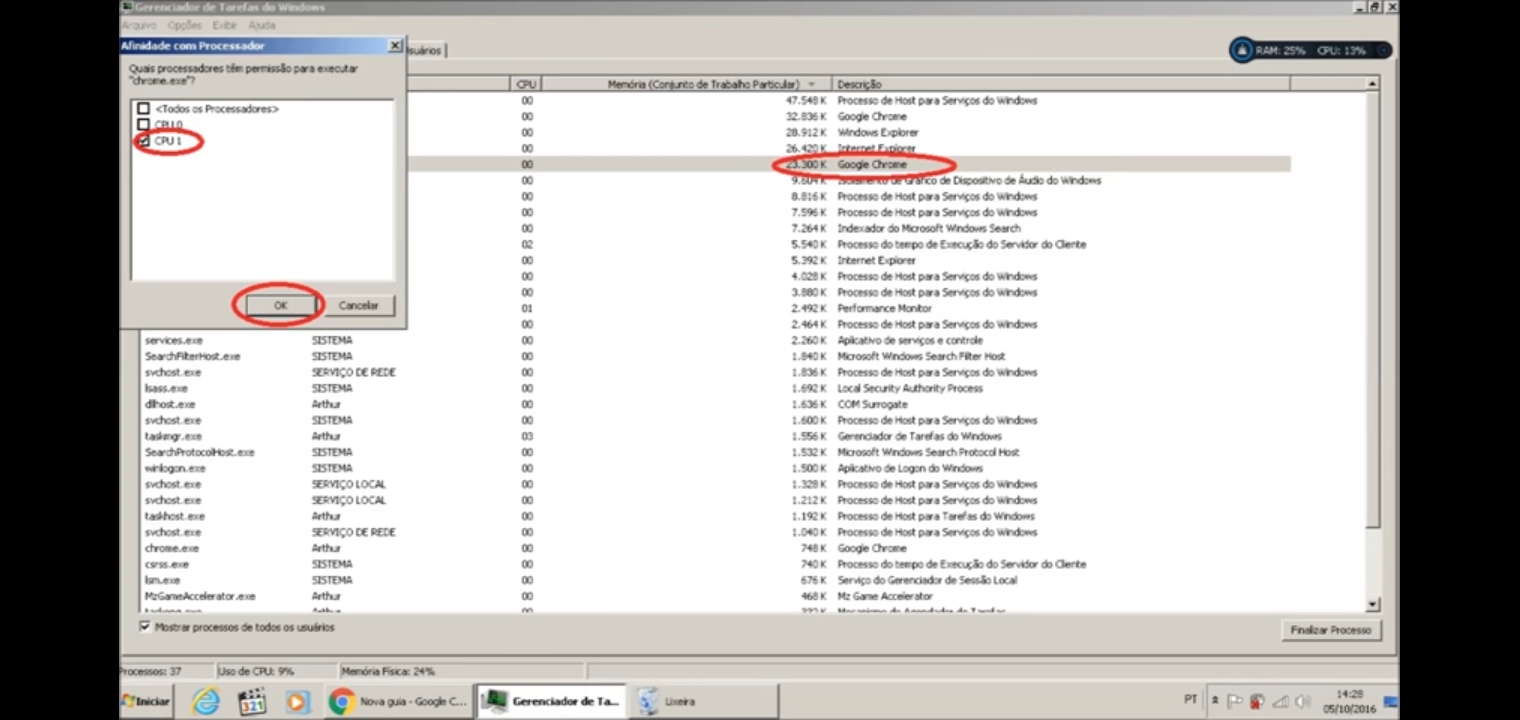Click Serviço do Gerenciador de Sessão Local
This screenshot has height=720, width=1520.
pos(927,580)
